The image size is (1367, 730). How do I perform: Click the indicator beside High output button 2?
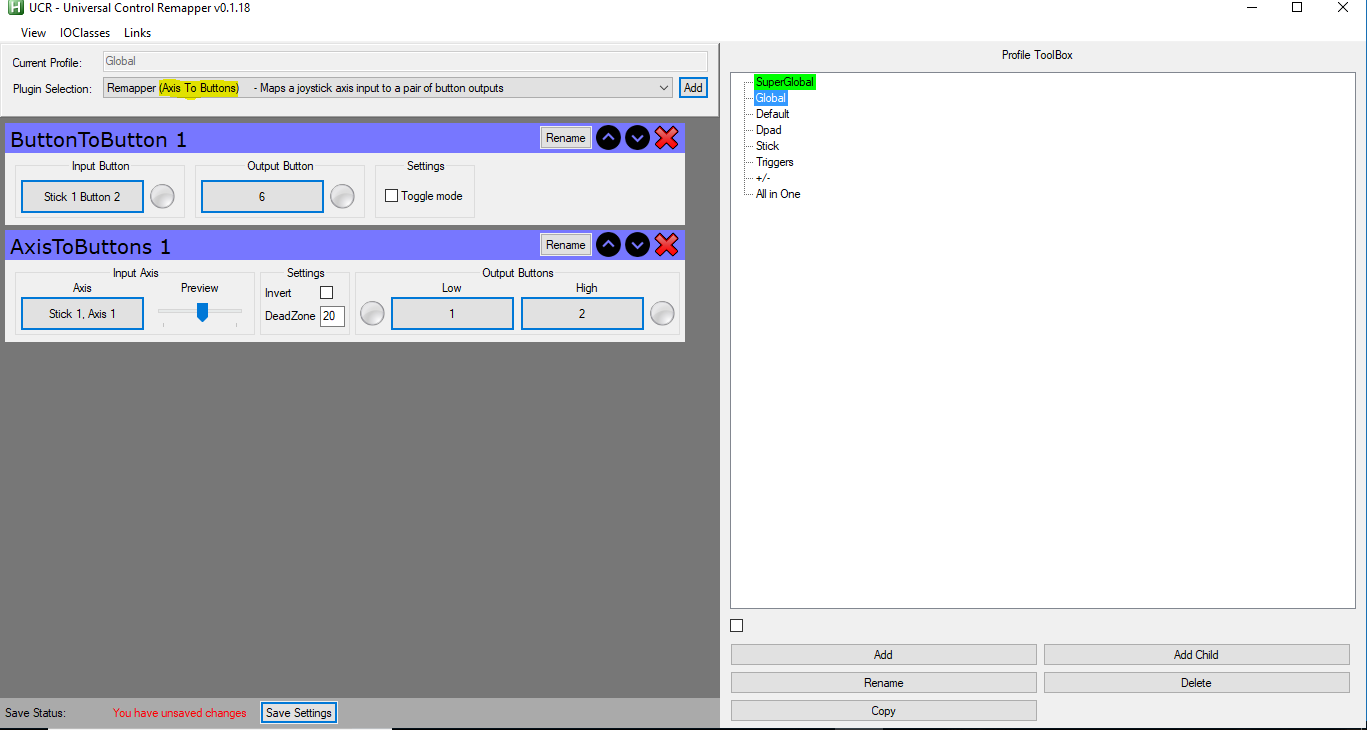[x=662, y=313]
